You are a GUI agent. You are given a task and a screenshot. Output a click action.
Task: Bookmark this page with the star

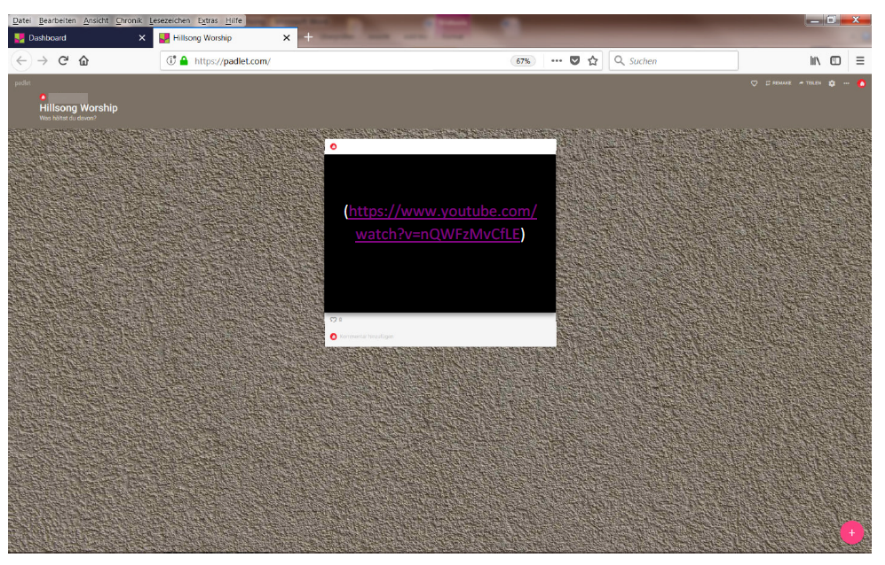[593, 60]
